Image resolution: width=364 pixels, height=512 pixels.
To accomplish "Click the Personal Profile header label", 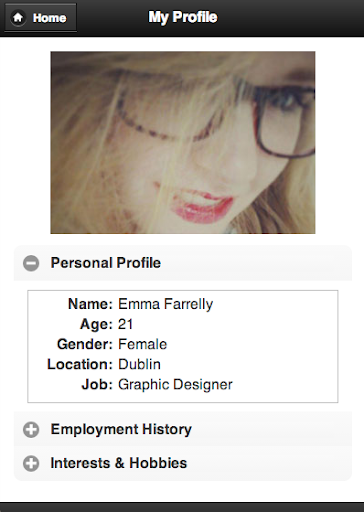I will (x=106, y=263).
